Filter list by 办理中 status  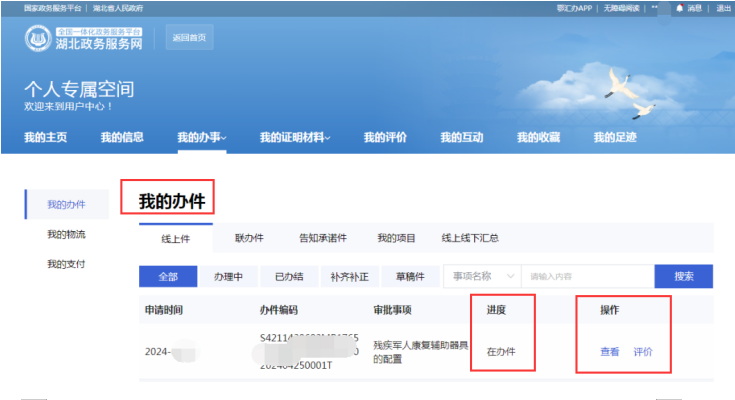pyautogui.click(x=228, y=276)
